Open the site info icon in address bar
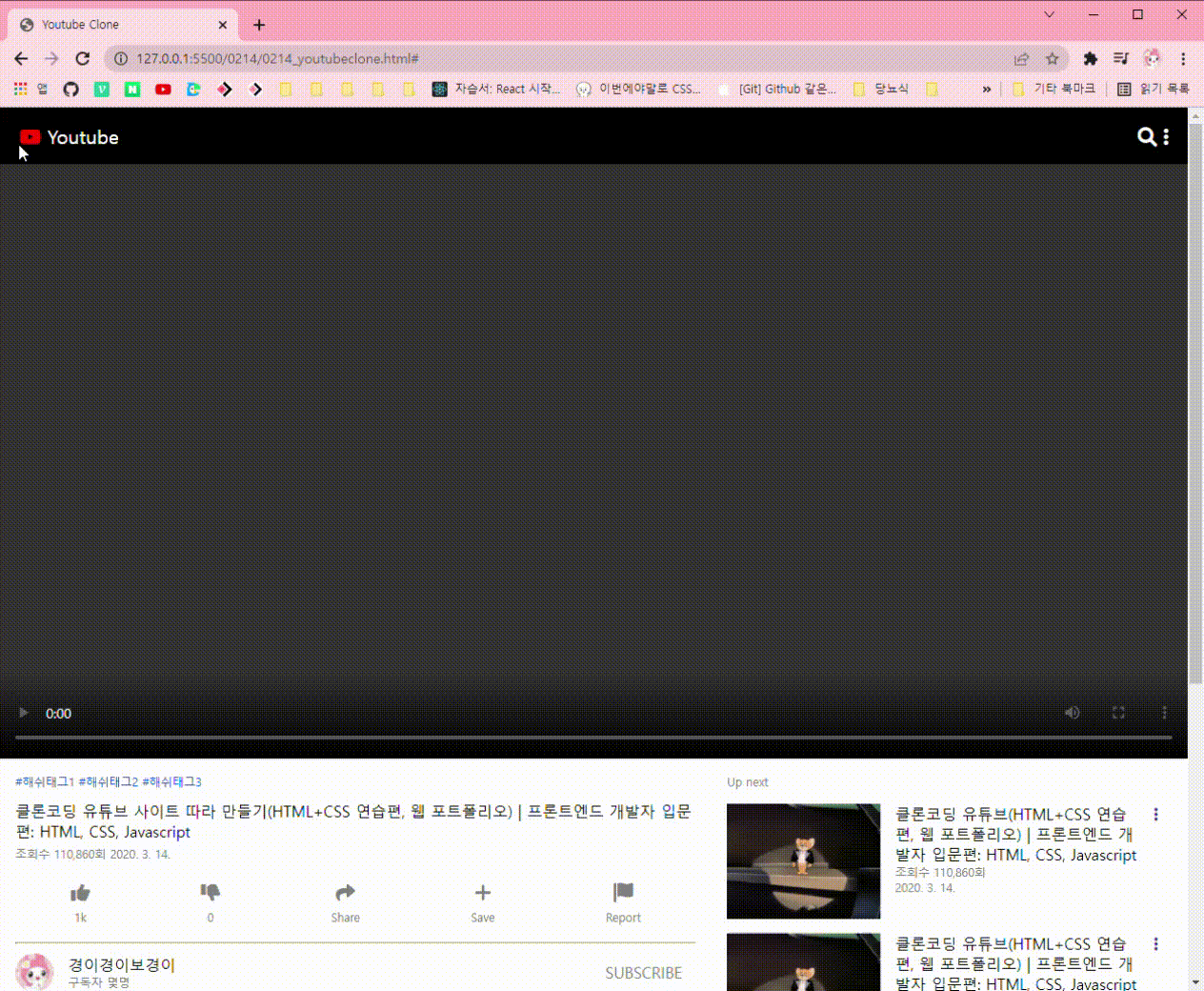This screenshot has width=1204, height=991. click(121, 58)
